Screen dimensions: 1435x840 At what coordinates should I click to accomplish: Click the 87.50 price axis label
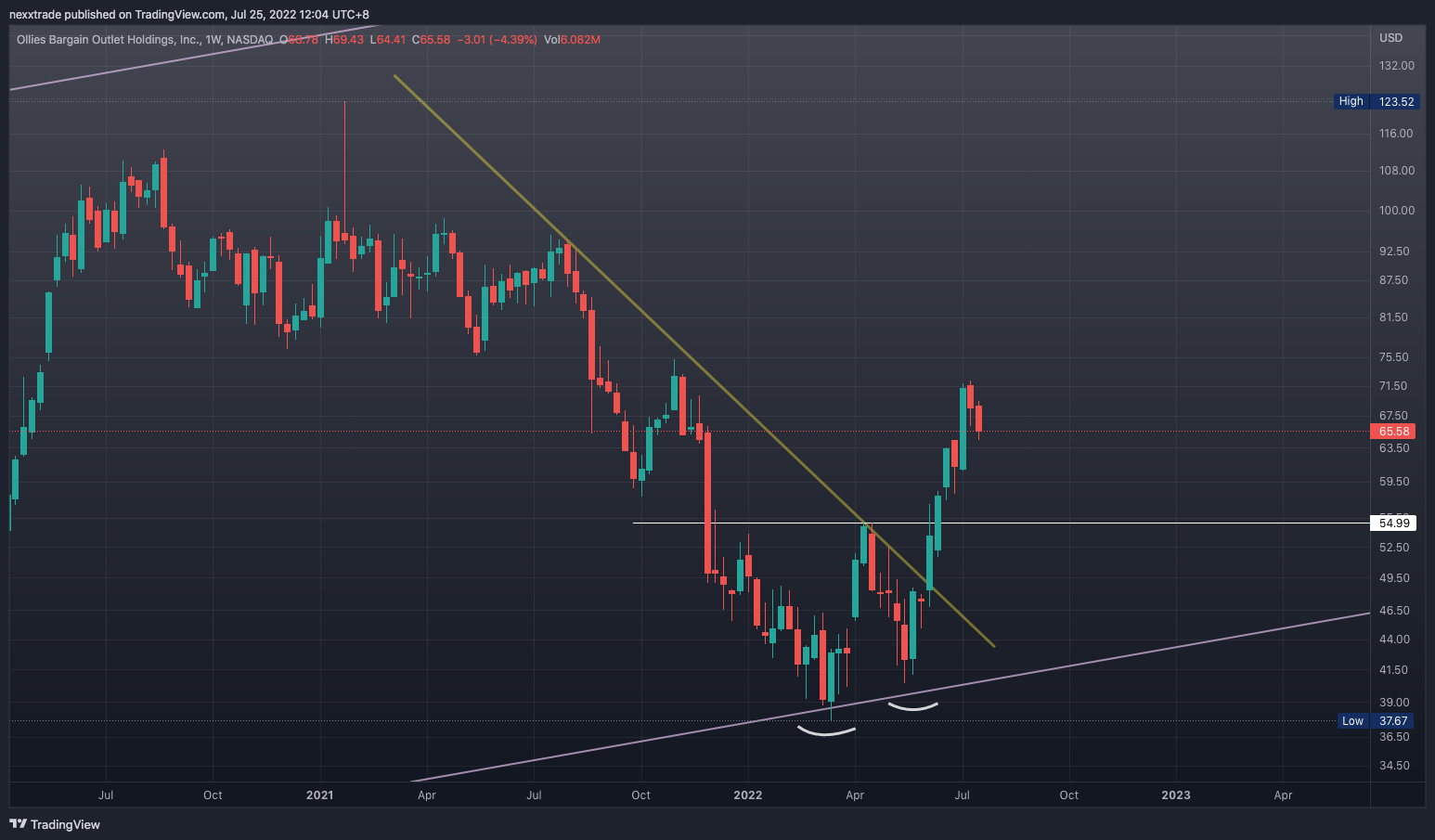(1394, 280)
